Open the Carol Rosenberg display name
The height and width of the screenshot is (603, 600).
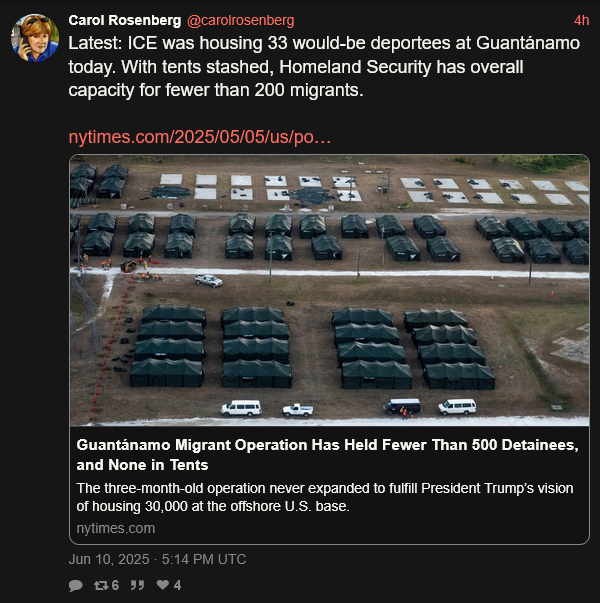pos(125,20)
